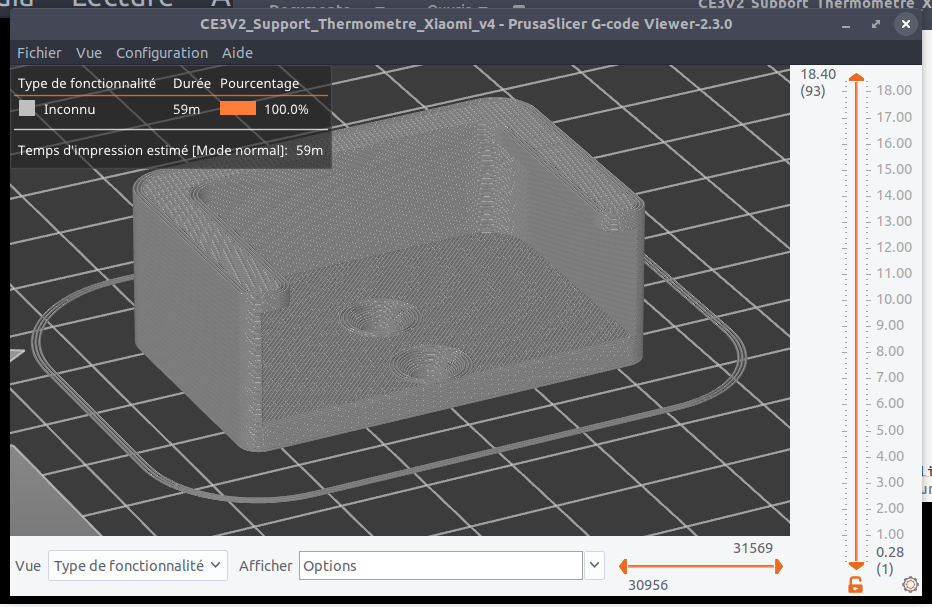Click the 30956 move number

[x=648, y=585]
